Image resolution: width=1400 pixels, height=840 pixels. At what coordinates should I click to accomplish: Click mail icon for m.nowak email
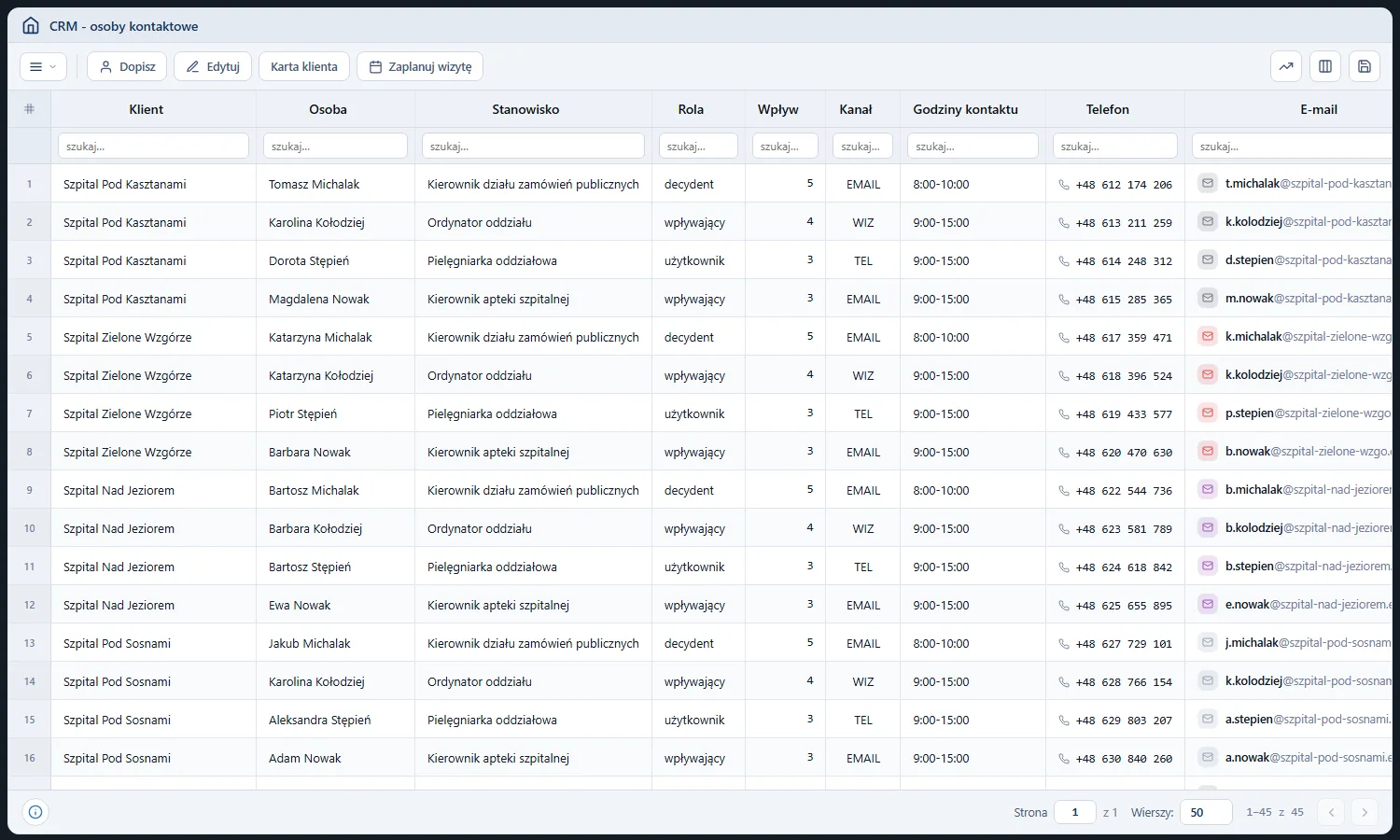[1208, 298]
